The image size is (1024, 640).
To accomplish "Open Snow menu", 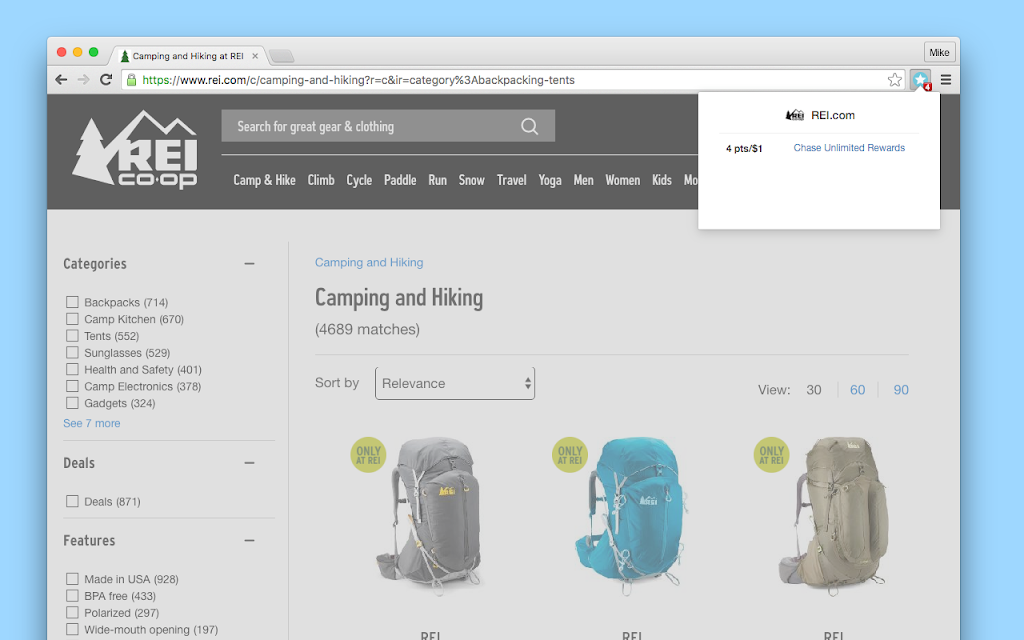I will (472, 180).
